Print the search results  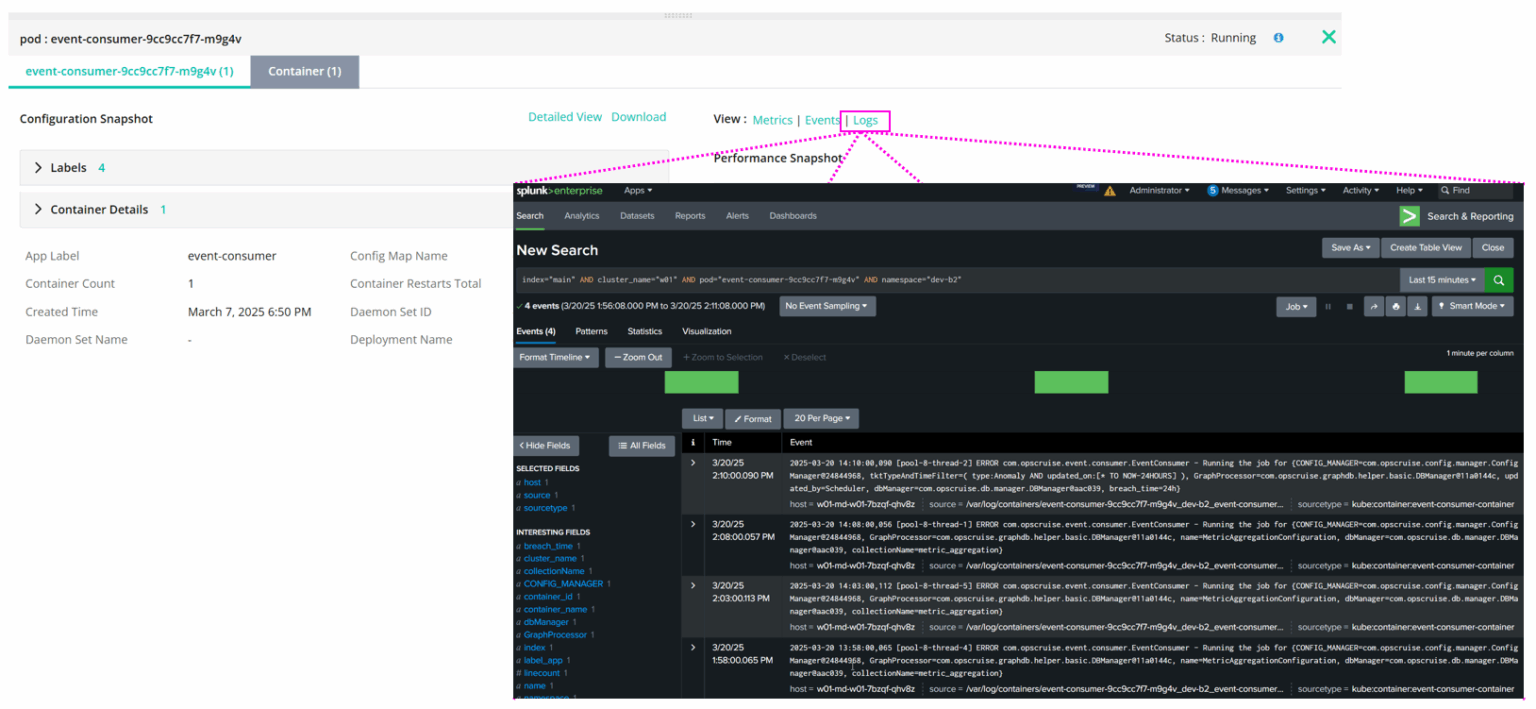[1395, 306]
